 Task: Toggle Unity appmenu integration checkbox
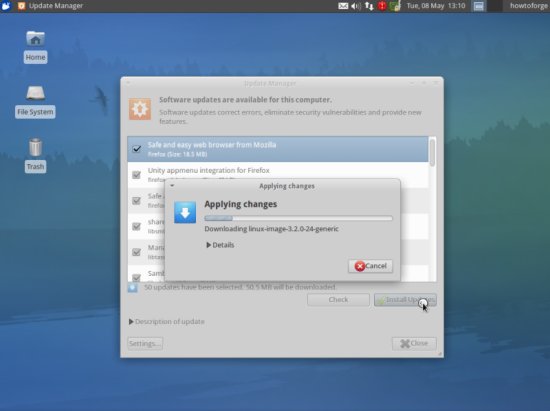(x=136, y=175)
